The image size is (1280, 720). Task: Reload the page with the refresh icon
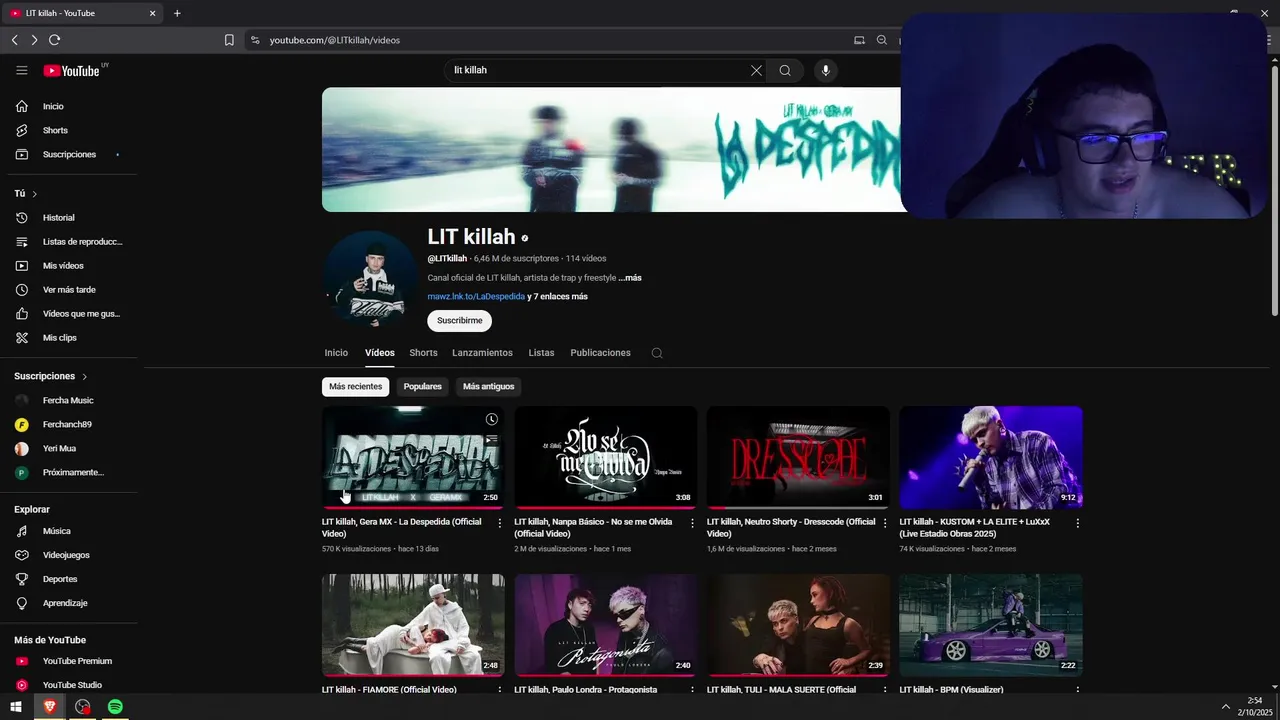coord(54,40)
